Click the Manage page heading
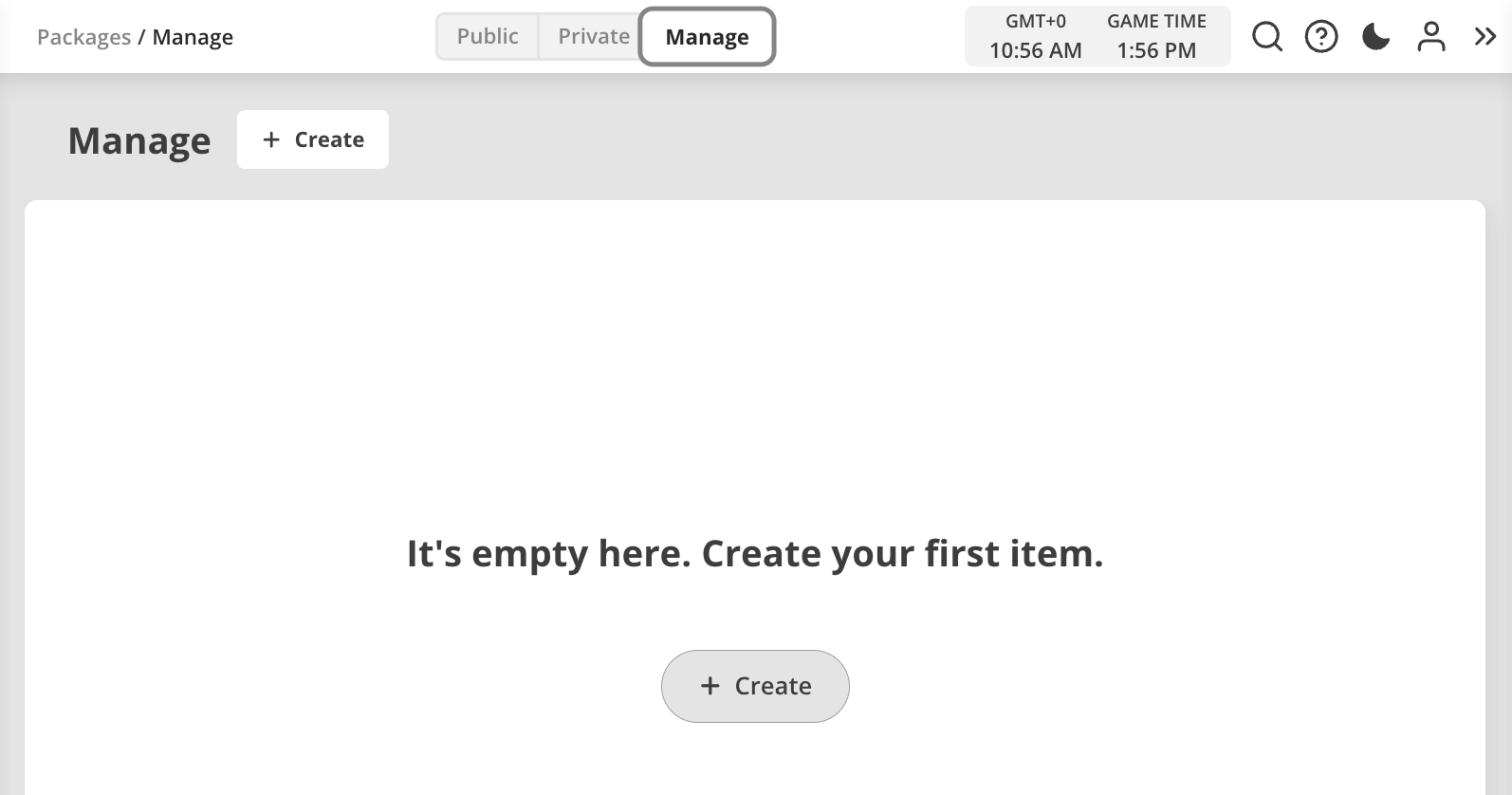The image size is (1512, 795). (x=138, y=140)
